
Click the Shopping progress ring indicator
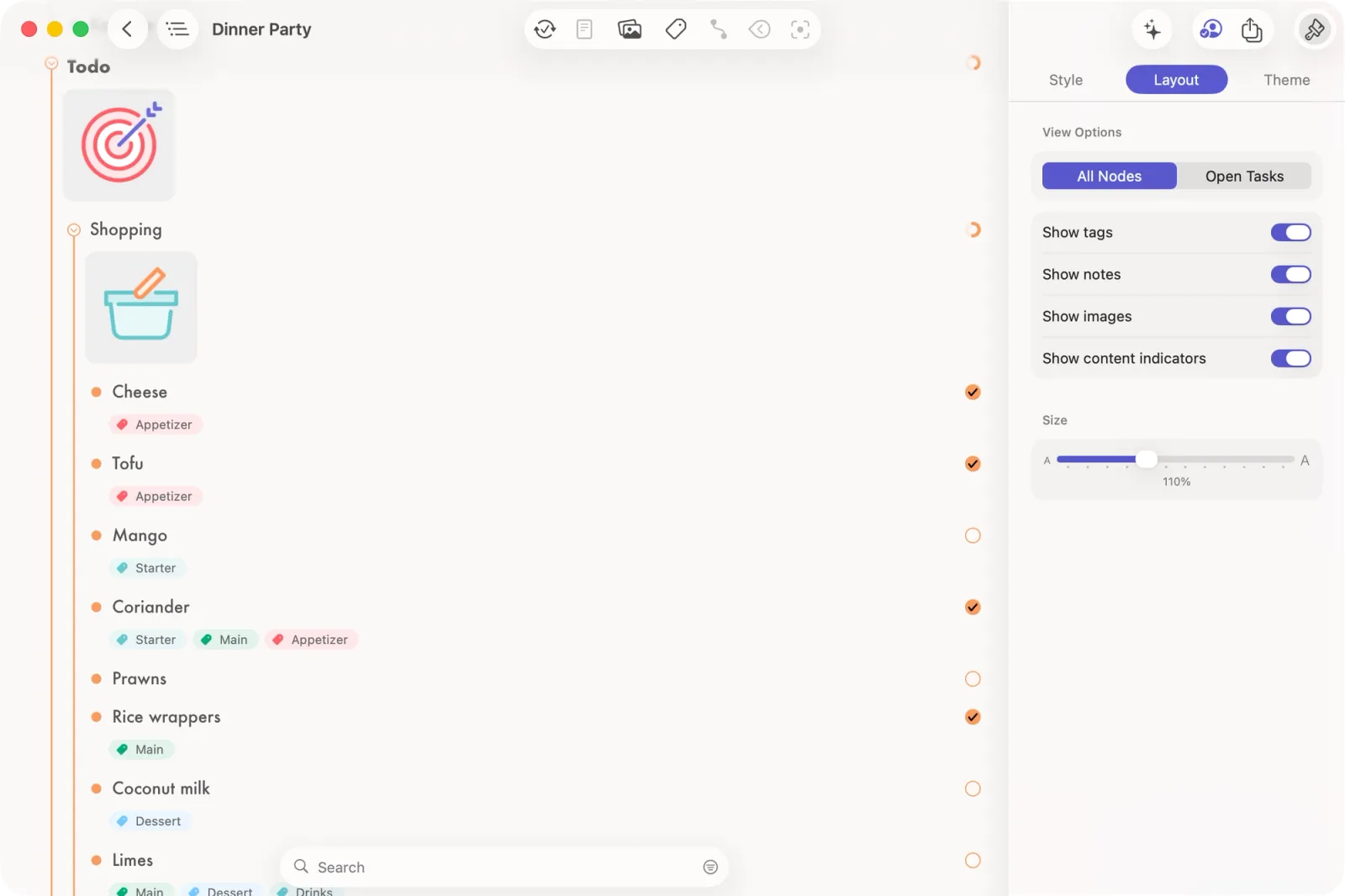973,229
